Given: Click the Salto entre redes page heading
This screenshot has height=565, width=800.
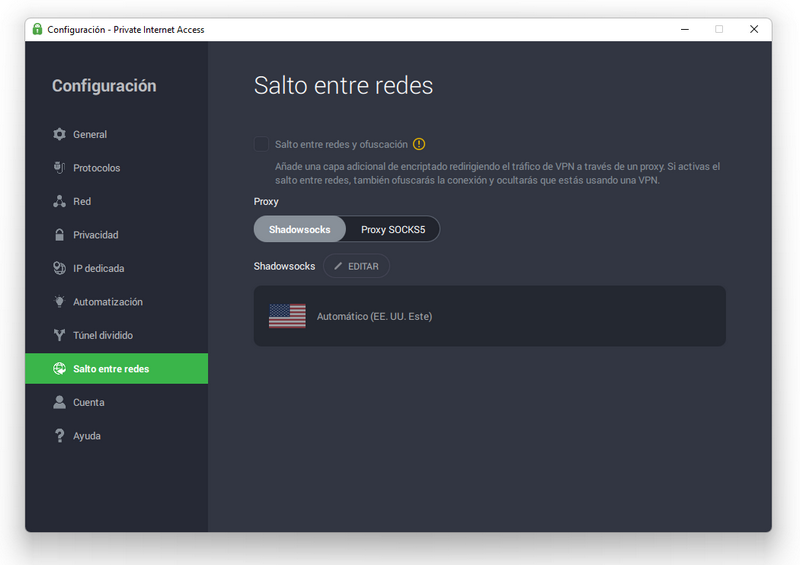Looking at the screenshot, I should click(343, 85).
